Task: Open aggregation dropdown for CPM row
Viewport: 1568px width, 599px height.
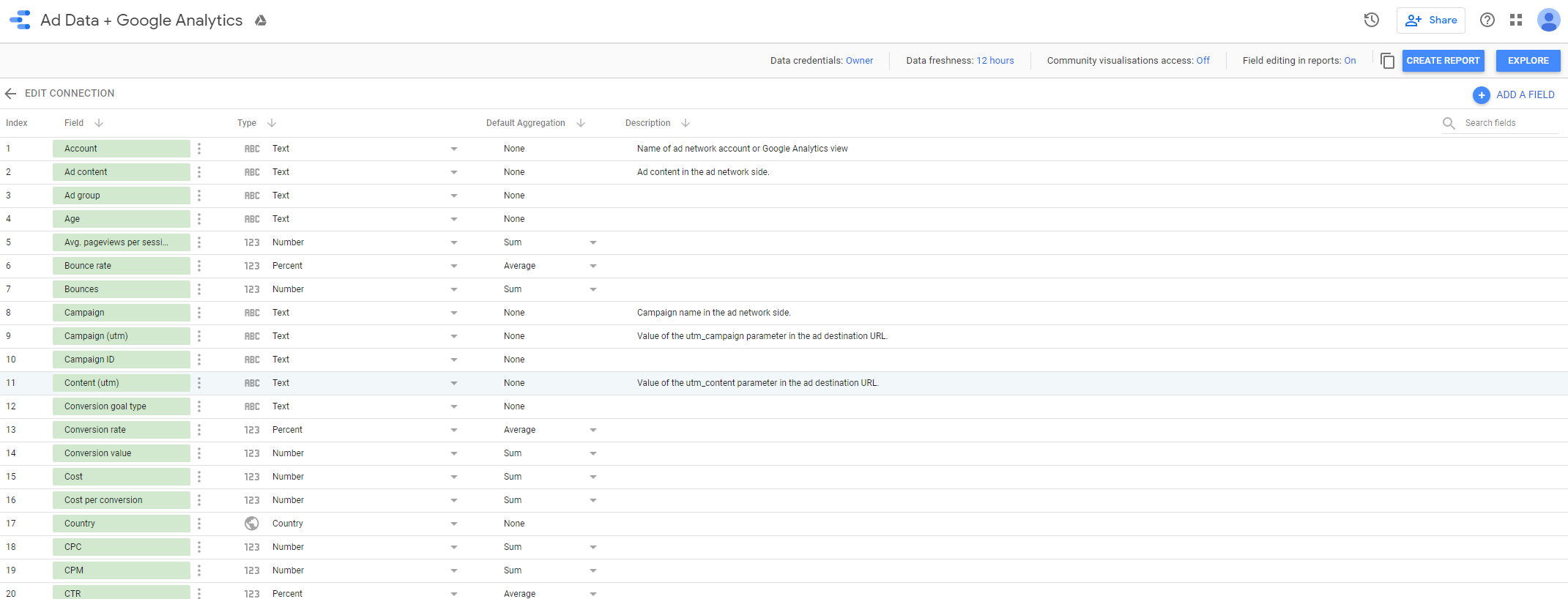Action: coord(593,570)
